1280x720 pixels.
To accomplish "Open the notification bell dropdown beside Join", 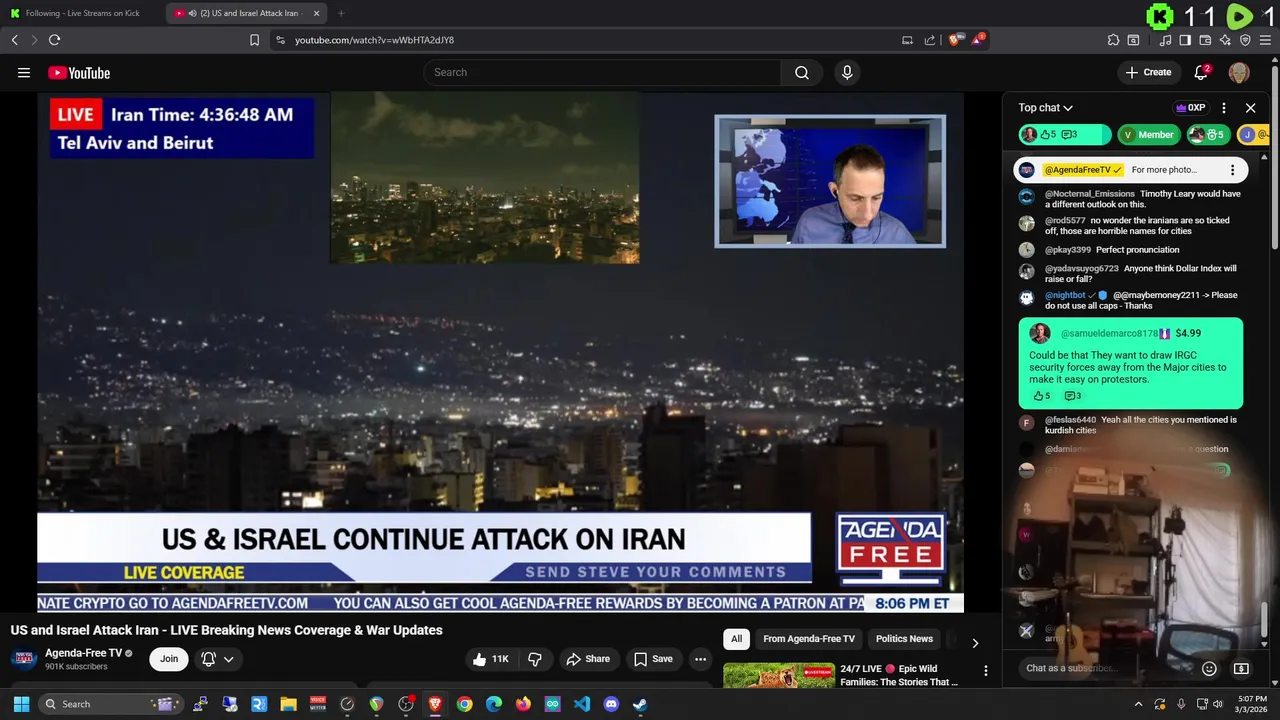I will pyautogui.click(x=218, y=659).
